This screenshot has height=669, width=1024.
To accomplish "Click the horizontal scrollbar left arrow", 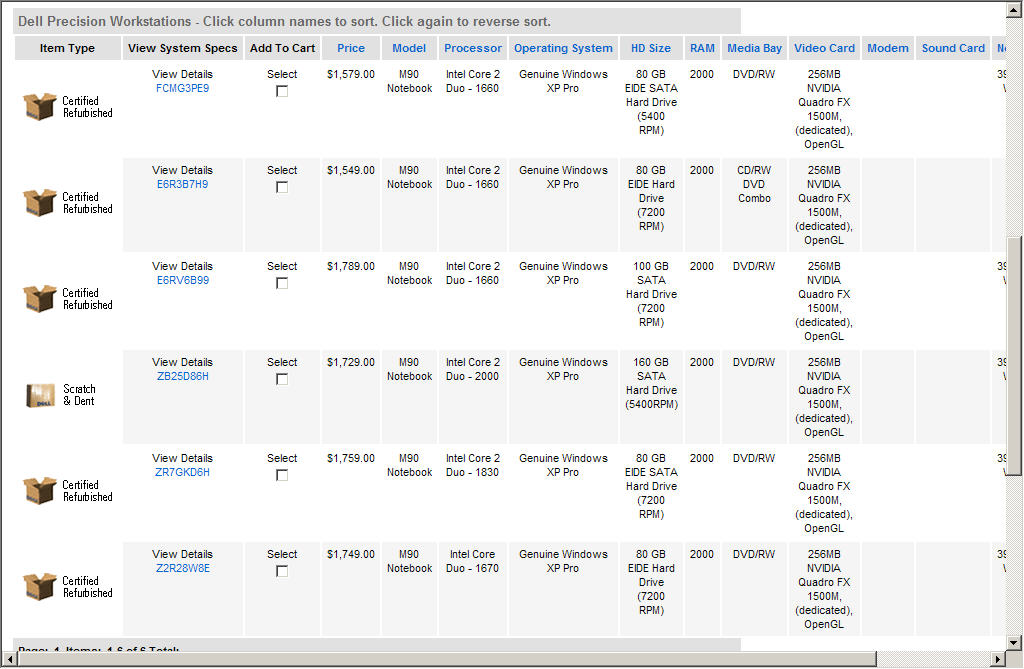I will pyautogui.click(x=9, y=659).
